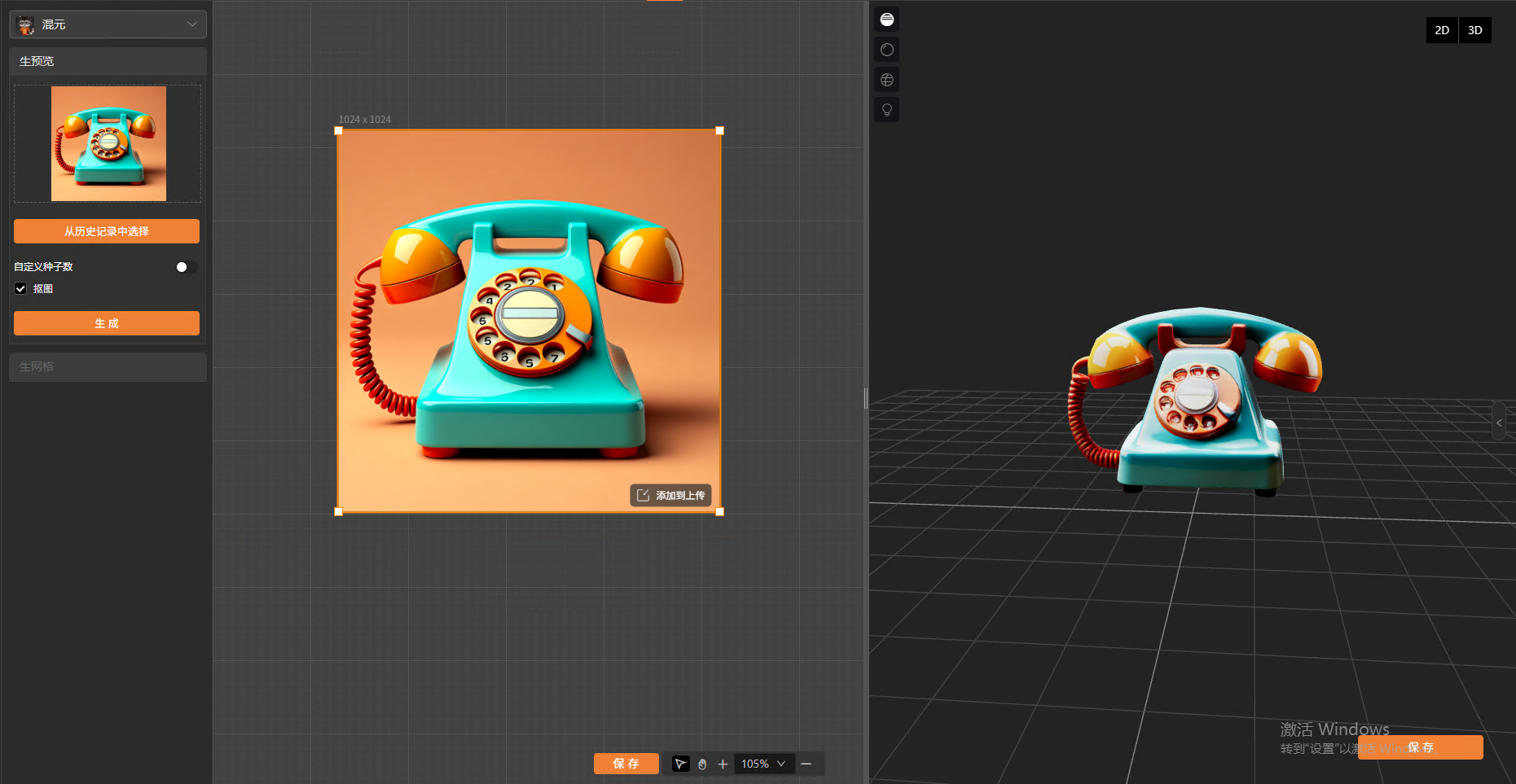This screenshot has width=1516, height=784.
Task: Expand the 生网格 section header
Action: (x=108, y=366)
